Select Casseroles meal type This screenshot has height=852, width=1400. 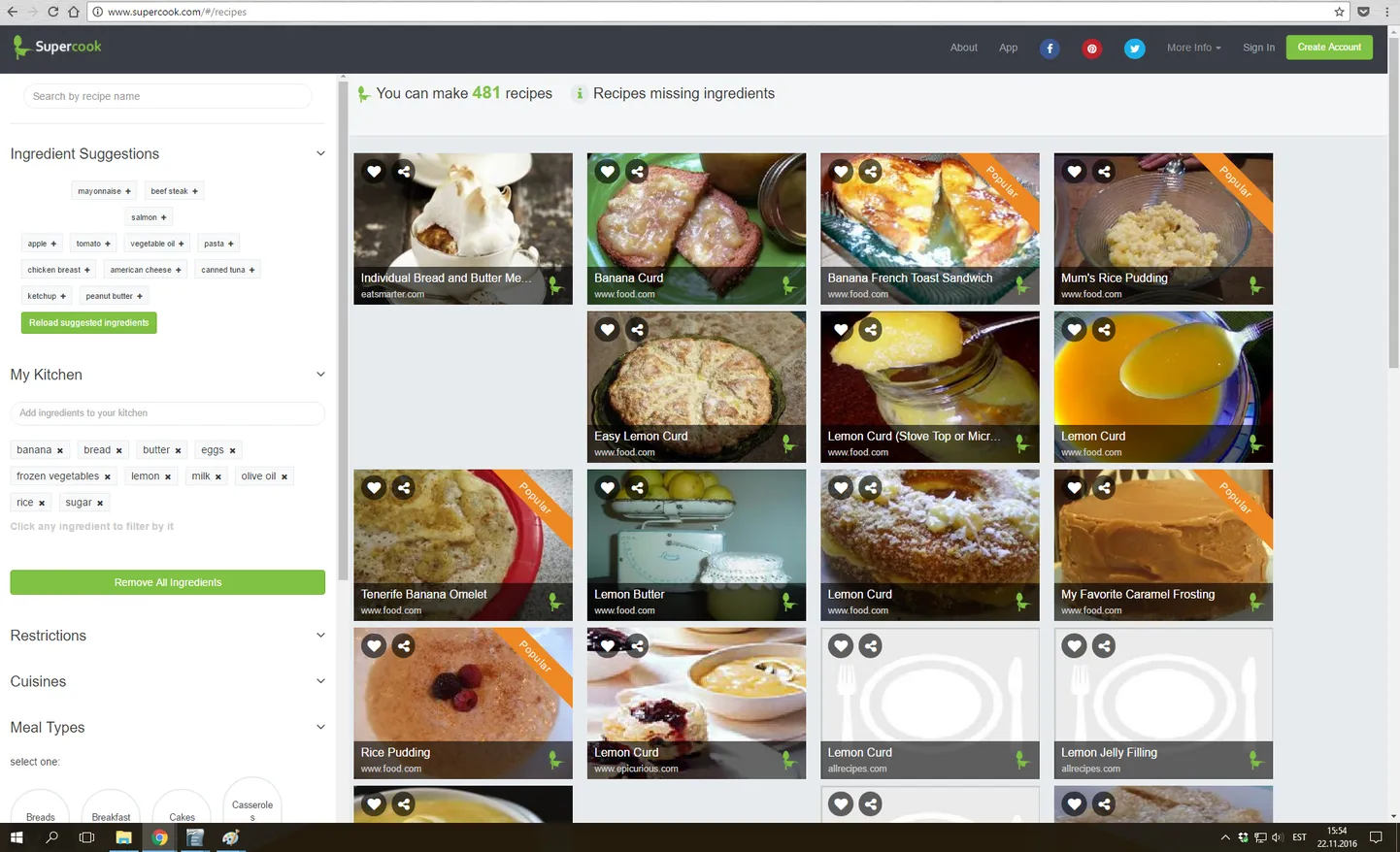252,801
